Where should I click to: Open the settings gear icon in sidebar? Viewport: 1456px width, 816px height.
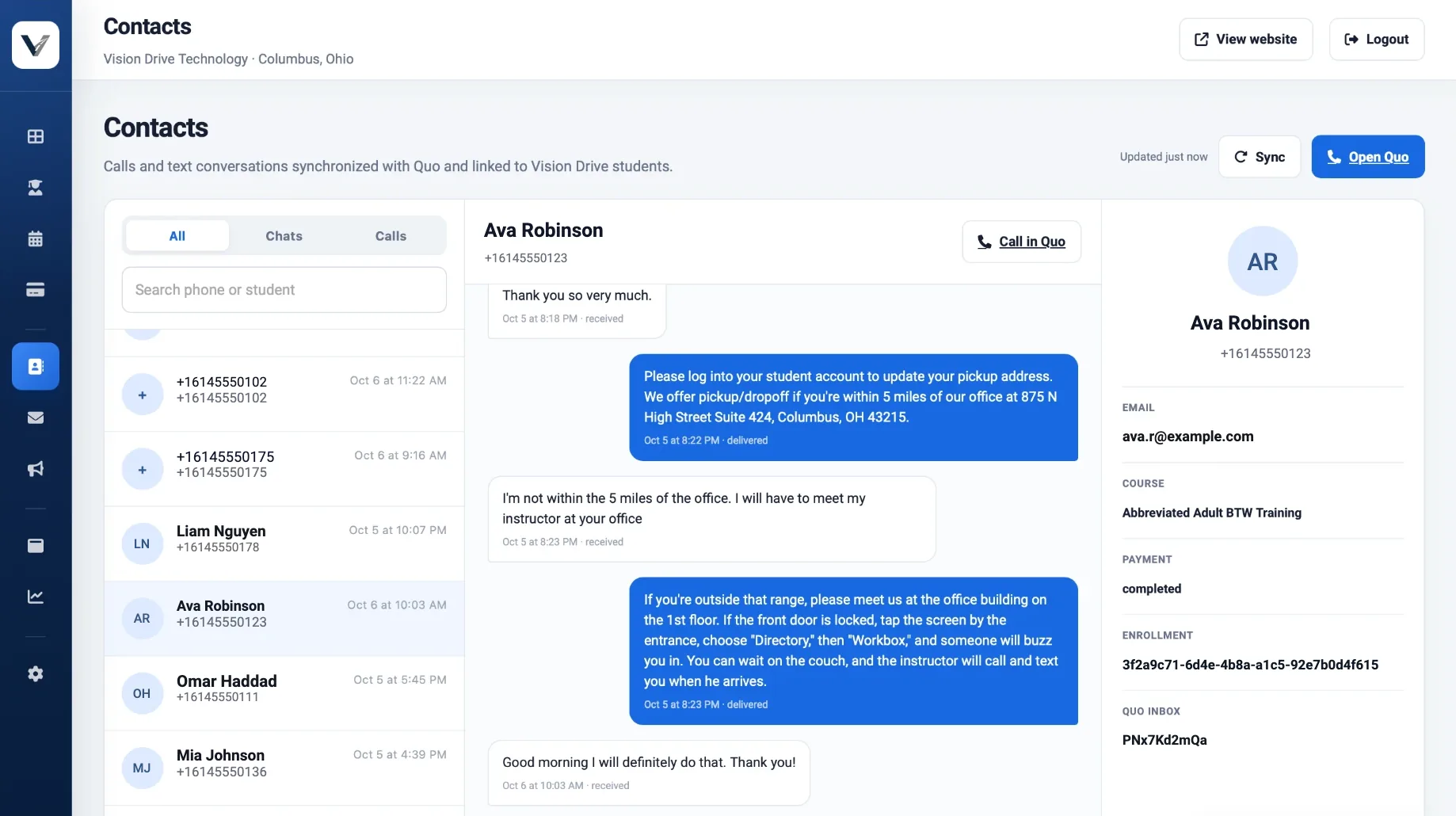(36, 674)
